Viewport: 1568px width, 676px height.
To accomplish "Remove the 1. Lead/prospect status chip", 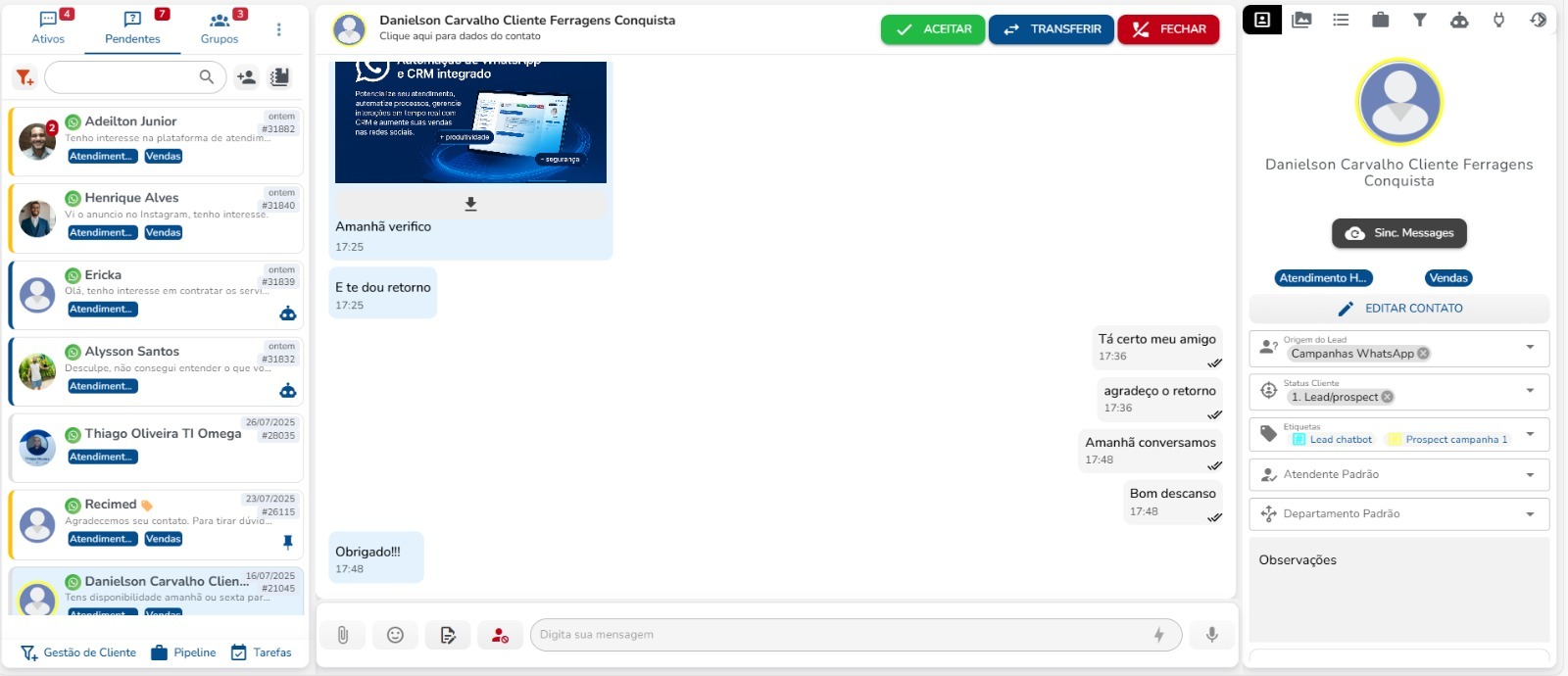I will click(x=1387, y=397).
